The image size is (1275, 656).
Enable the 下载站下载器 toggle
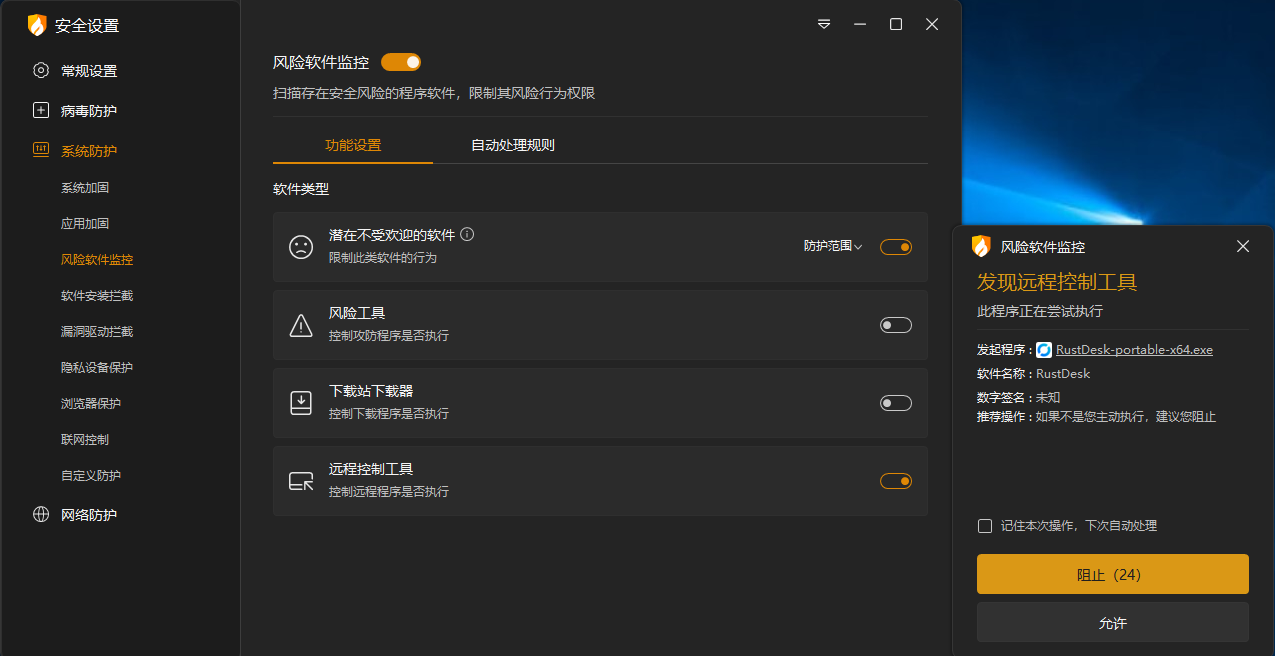point(896,403)
